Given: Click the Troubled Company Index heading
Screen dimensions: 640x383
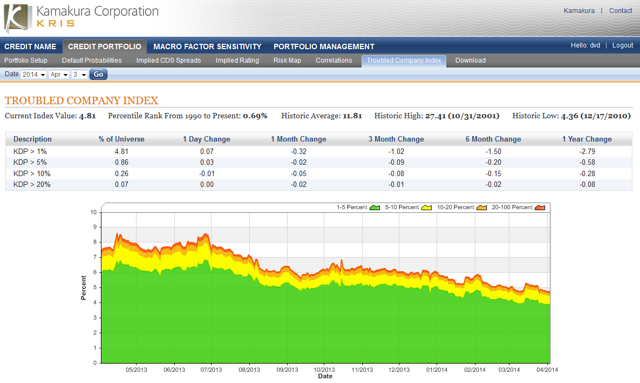Looking at the screenshot, I should point(81,100).
